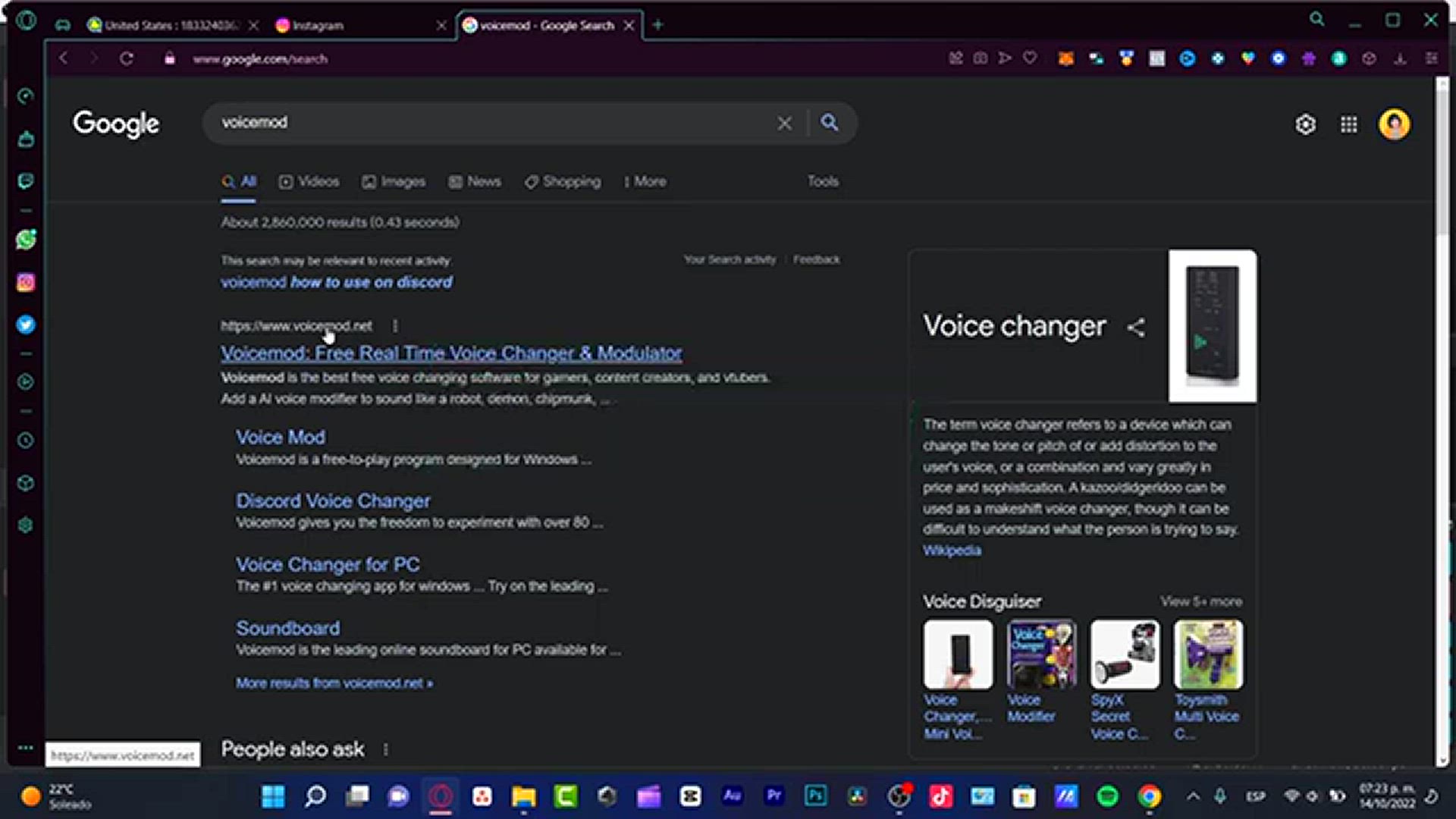
Task: Switch to the United States browser tab
Action: pos(172,26)
